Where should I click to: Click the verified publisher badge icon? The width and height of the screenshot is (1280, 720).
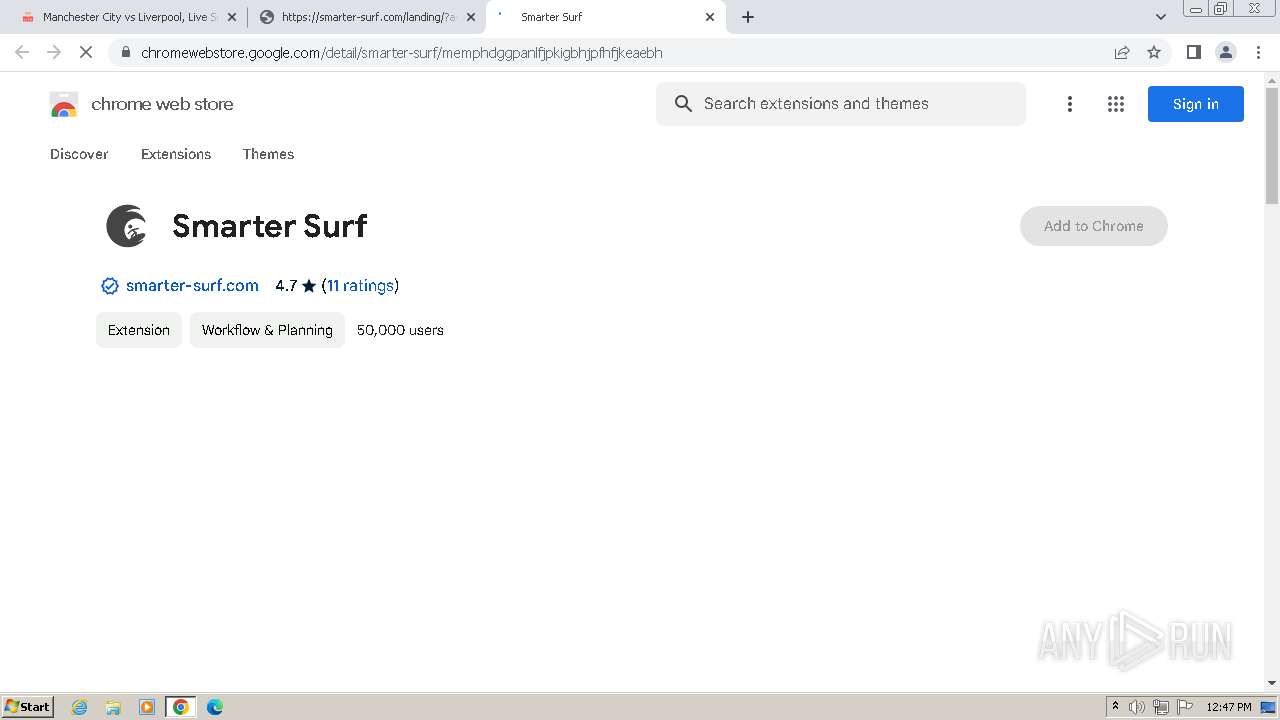pyautogui.click(x=110, y=286)
